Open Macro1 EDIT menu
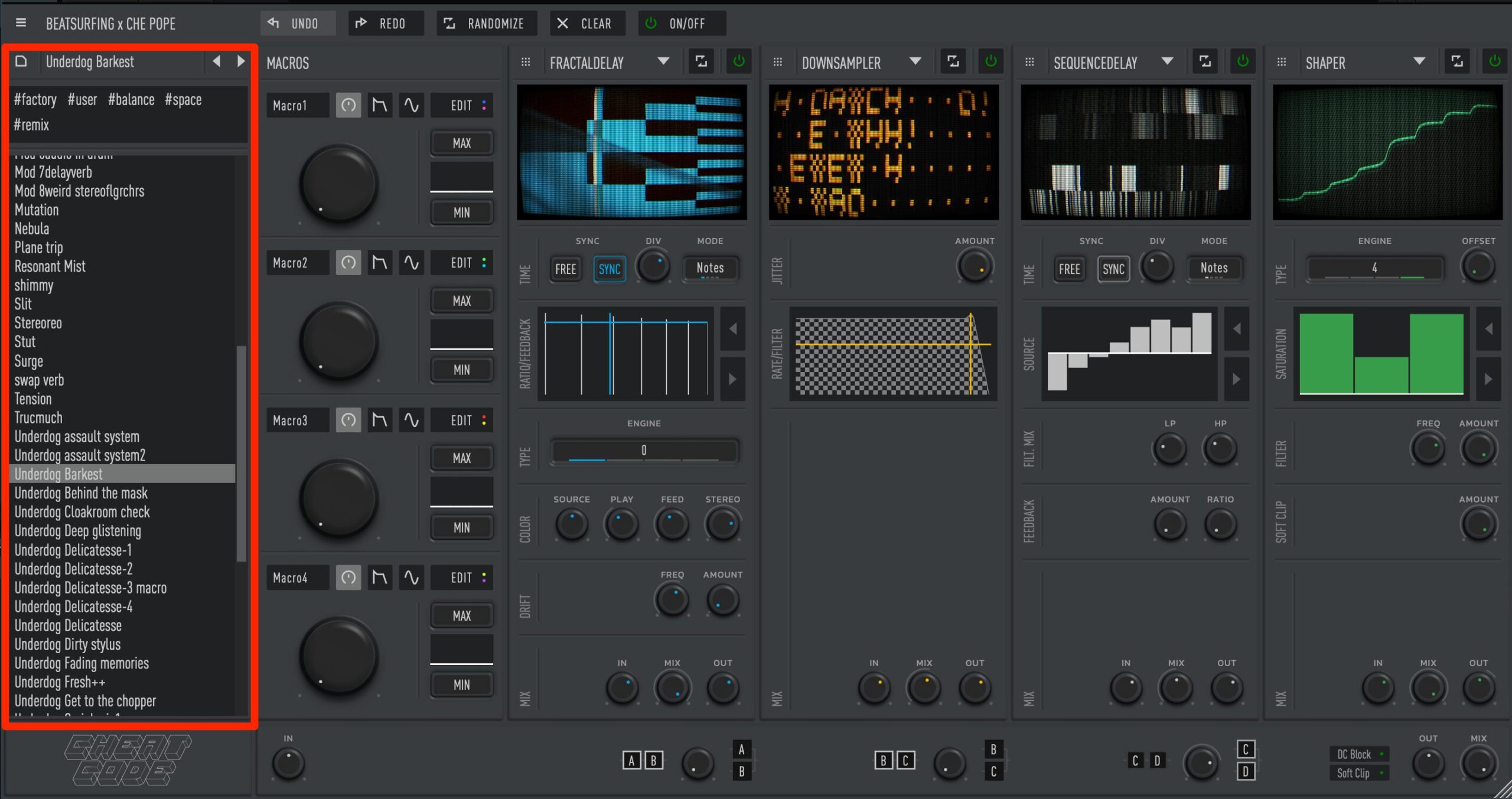Screen dimensions: 1512x799 (x=462, y=105)
